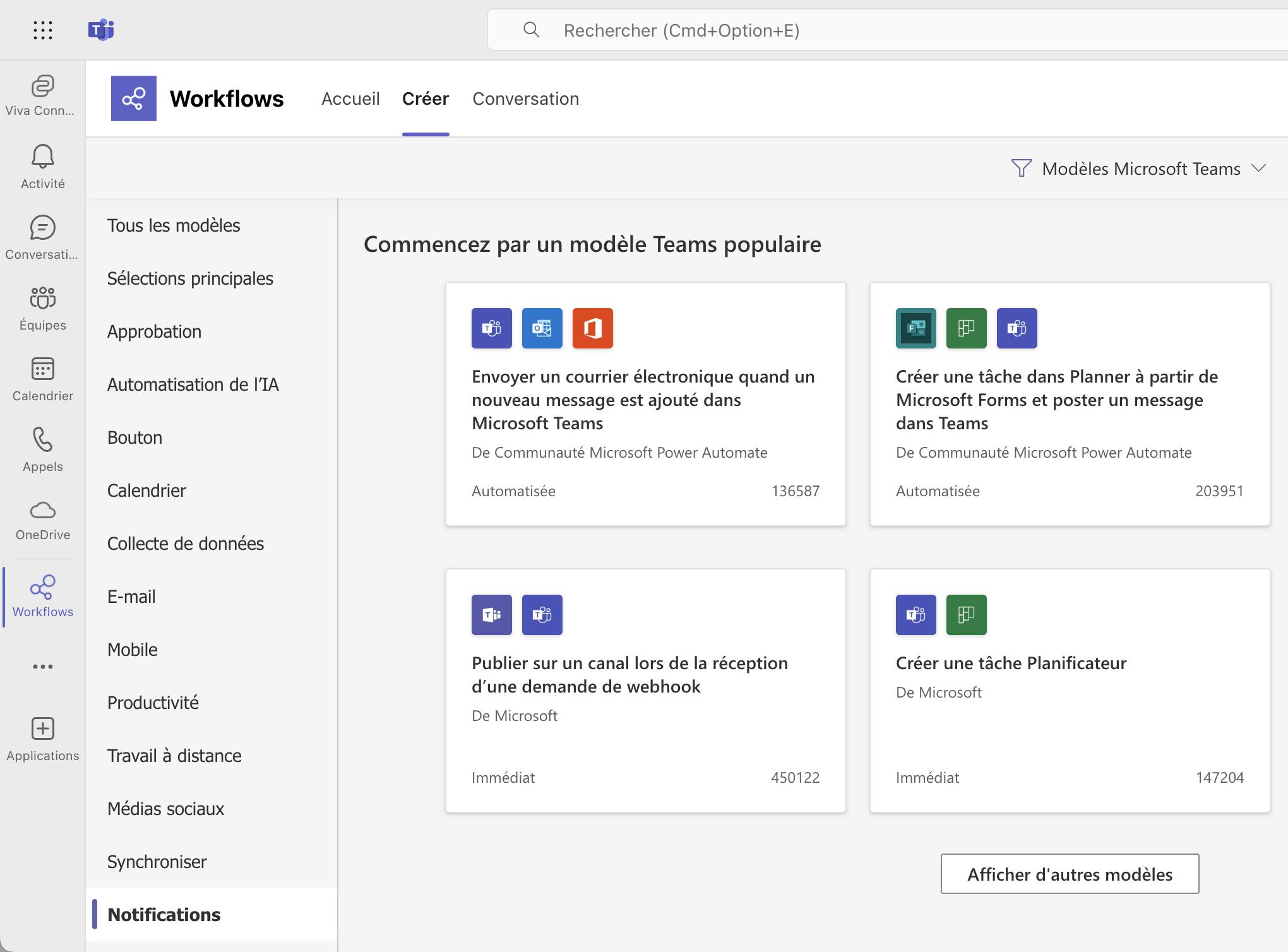Select Bouton category
The image size is (1288, 952).
pos(212,437)
